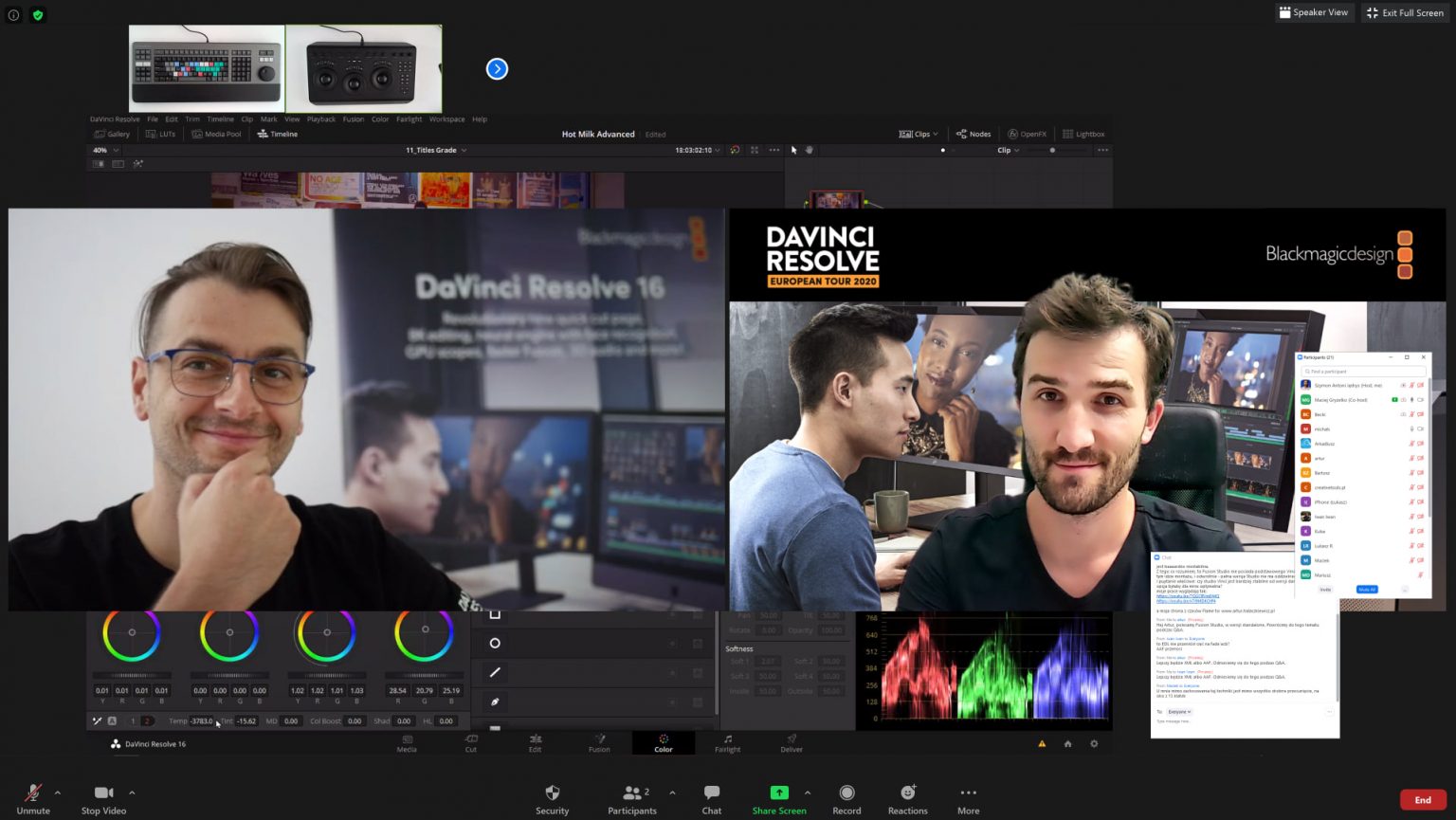This screenshot has height=820, width=1456.
Task: Switch to the Edit page
Action: 536,743
